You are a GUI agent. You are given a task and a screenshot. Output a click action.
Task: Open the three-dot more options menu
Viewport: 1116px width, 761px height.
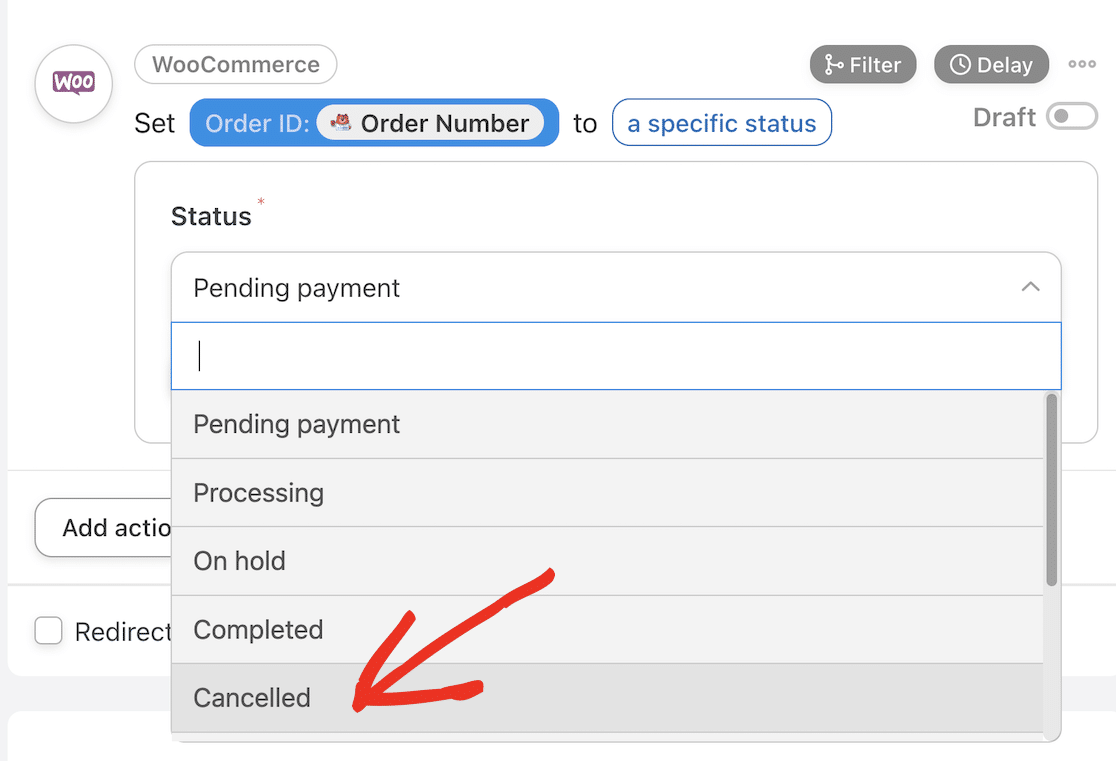coord(1082,64)
